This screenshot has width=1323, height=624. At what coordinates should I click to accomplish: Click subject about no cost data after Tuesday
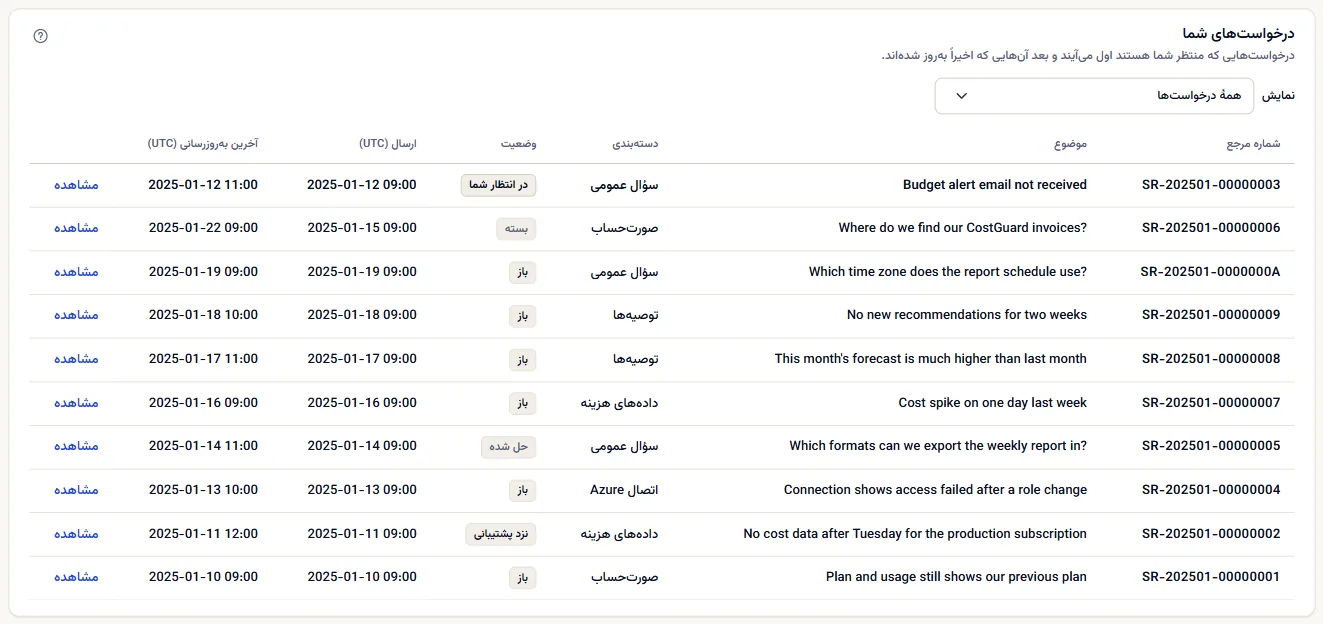[915, 534]
